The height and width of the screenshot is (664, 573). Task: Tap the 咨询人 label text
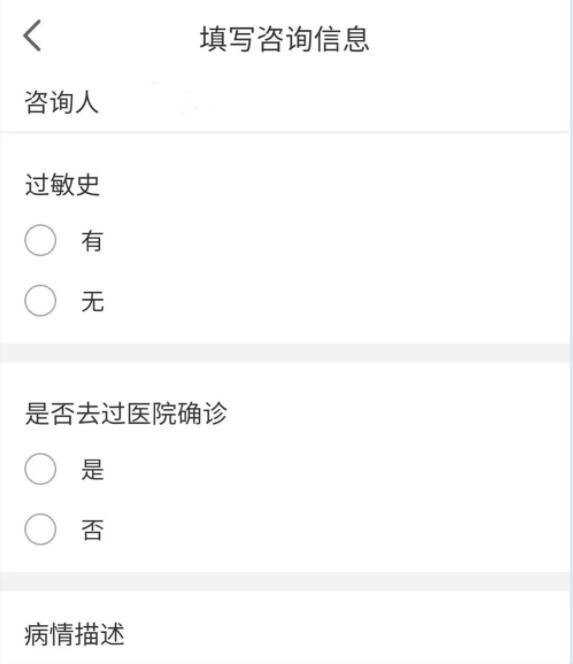tap(61, 102)
